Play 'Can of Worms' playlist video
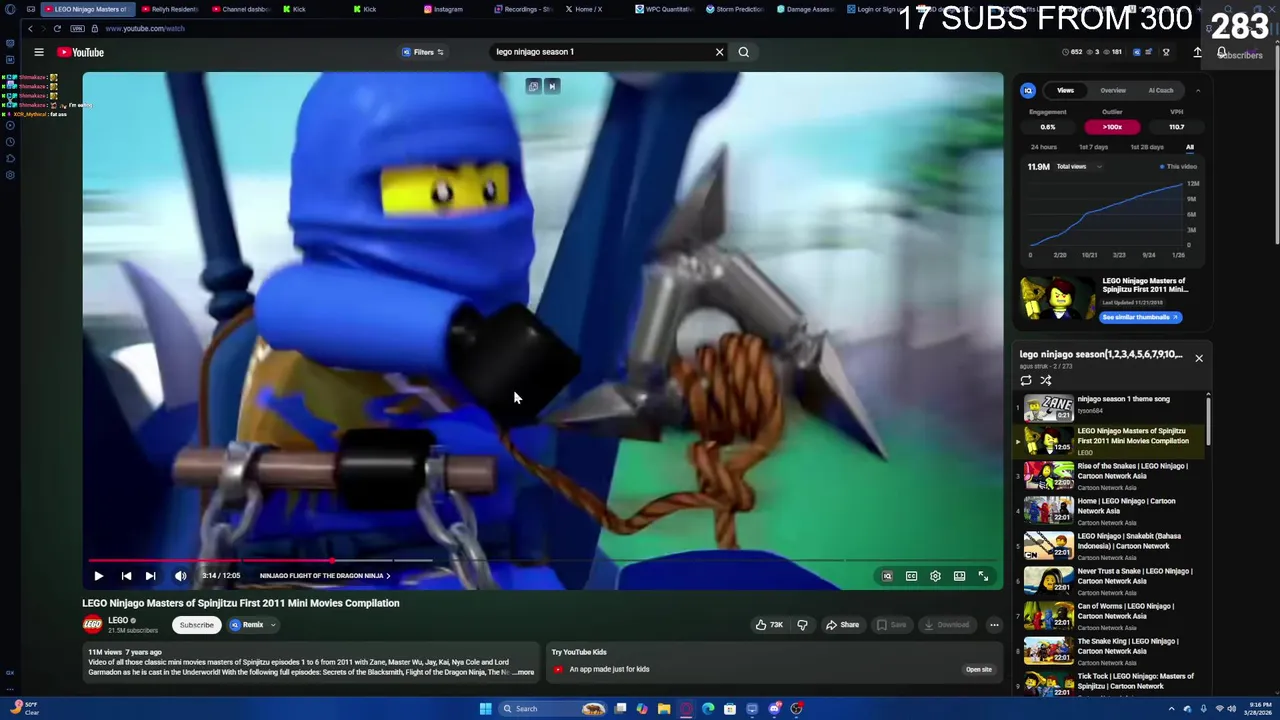1280x720 pixels. pyautogui.click(x=1110, y=616)
